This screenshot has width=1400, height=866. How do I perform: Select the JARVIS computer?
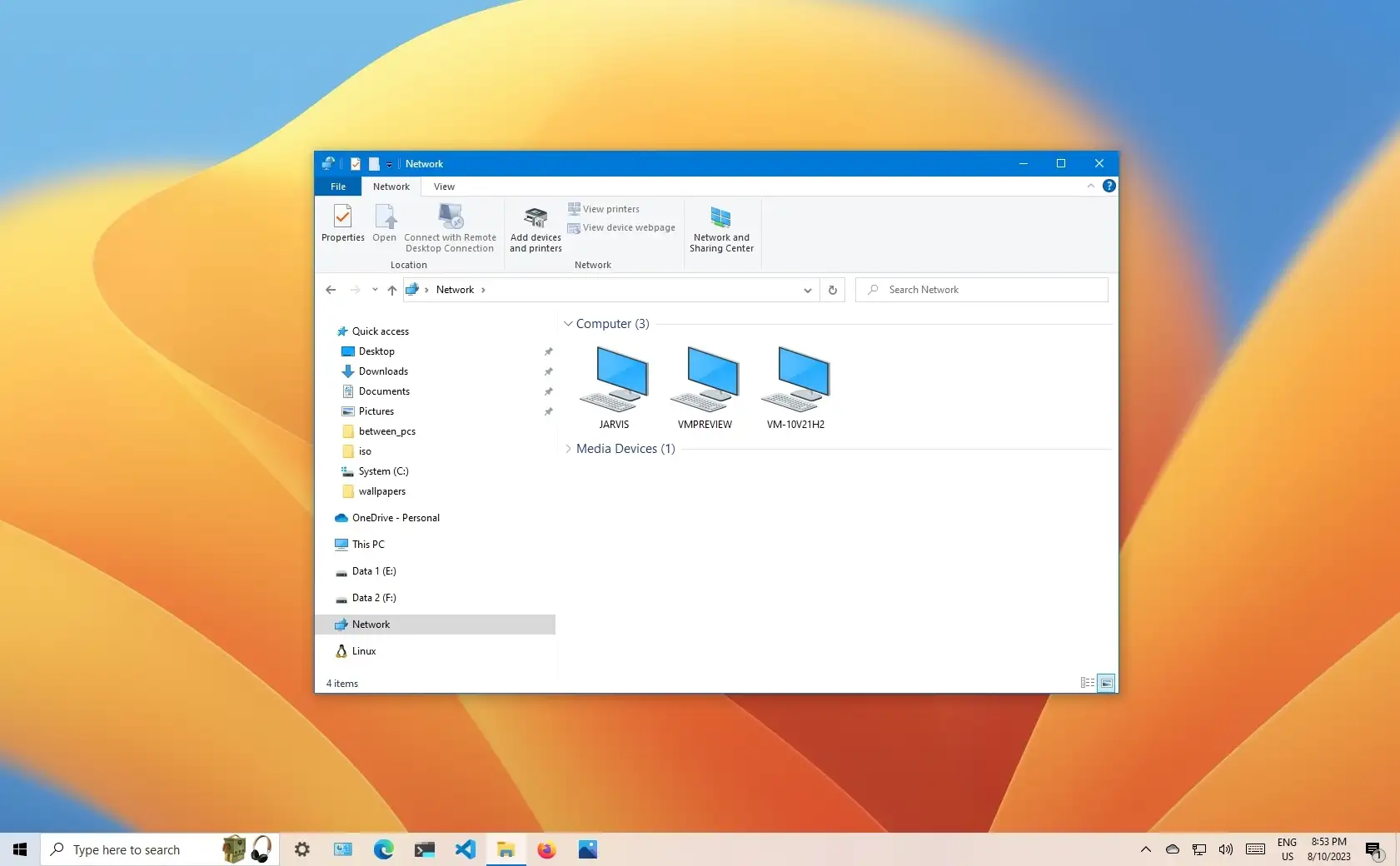(614, 387)
